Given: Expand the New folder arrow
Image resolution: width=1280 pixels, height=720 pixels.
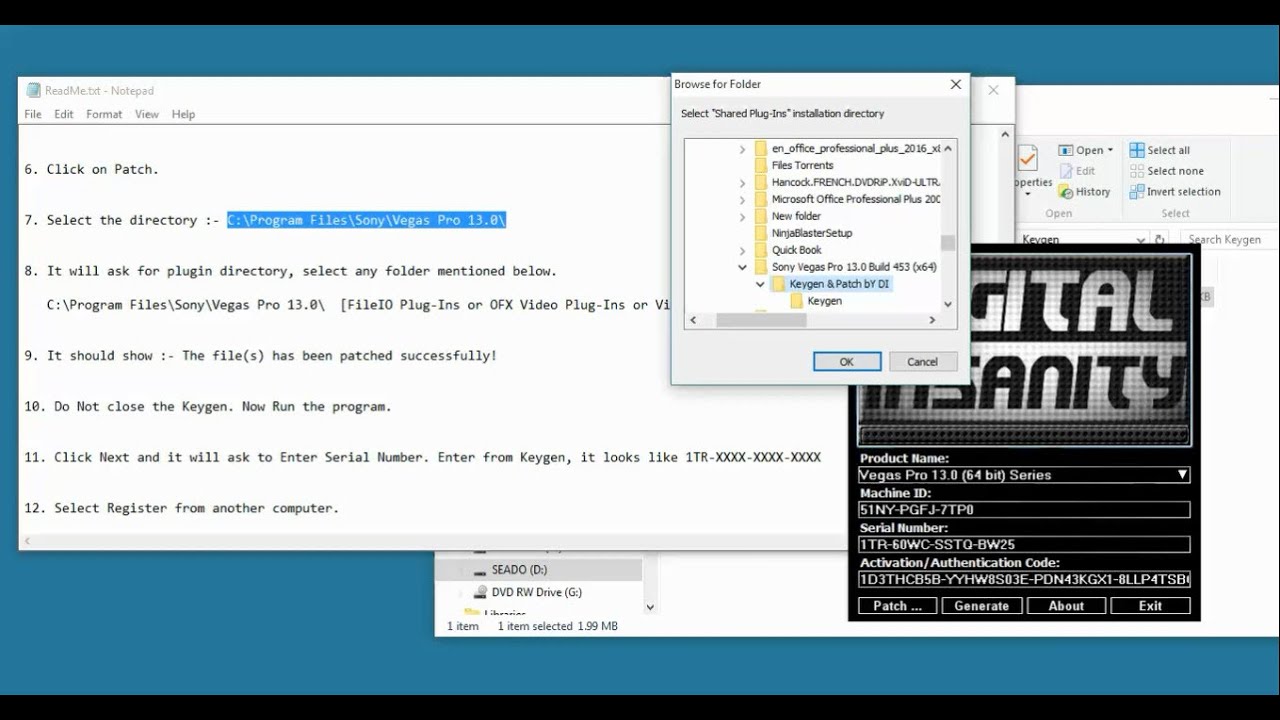Looking at the screenshot, I should [742, 217].
